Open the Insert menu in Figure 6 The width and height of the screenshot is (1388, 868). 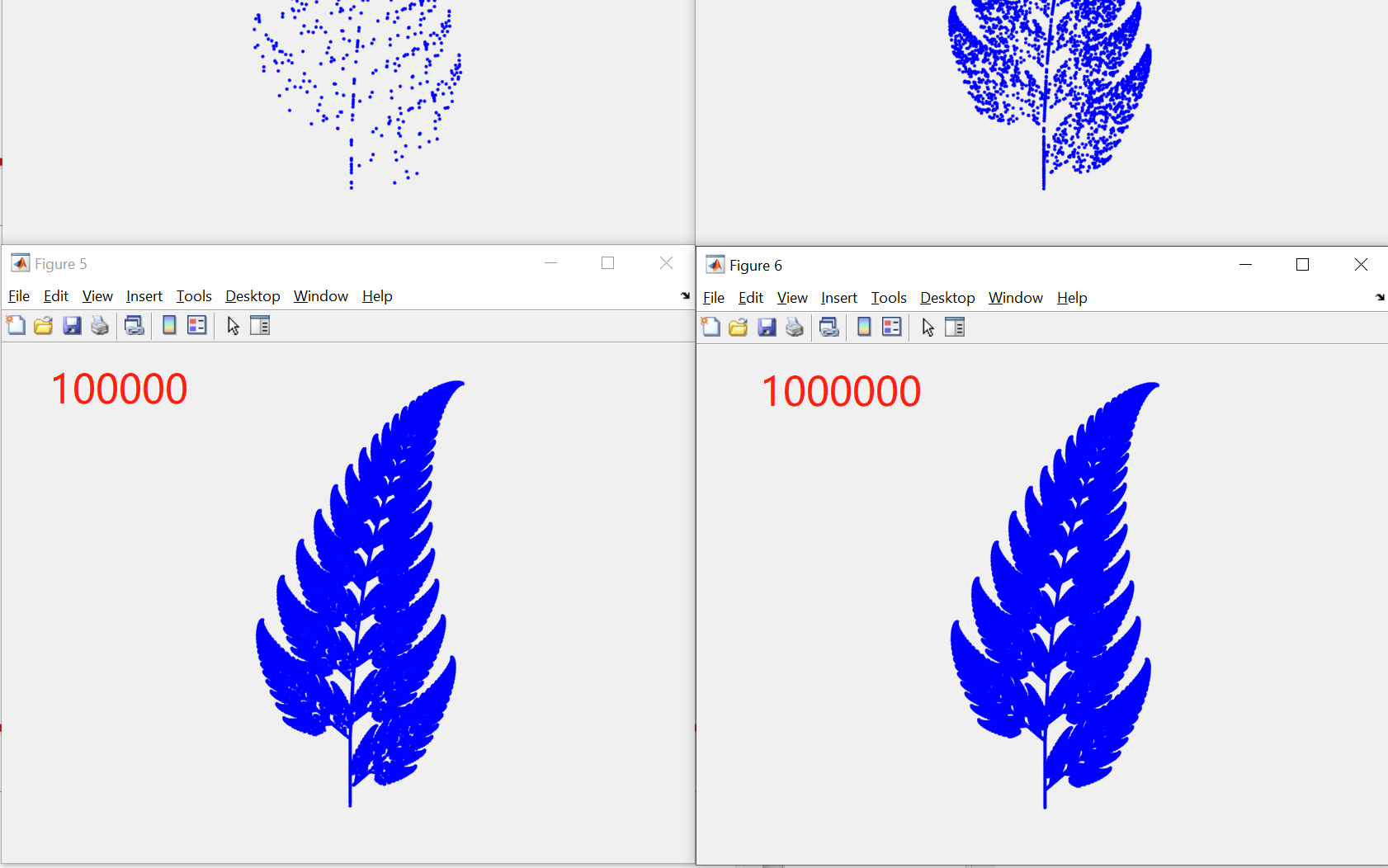(839, 298)
